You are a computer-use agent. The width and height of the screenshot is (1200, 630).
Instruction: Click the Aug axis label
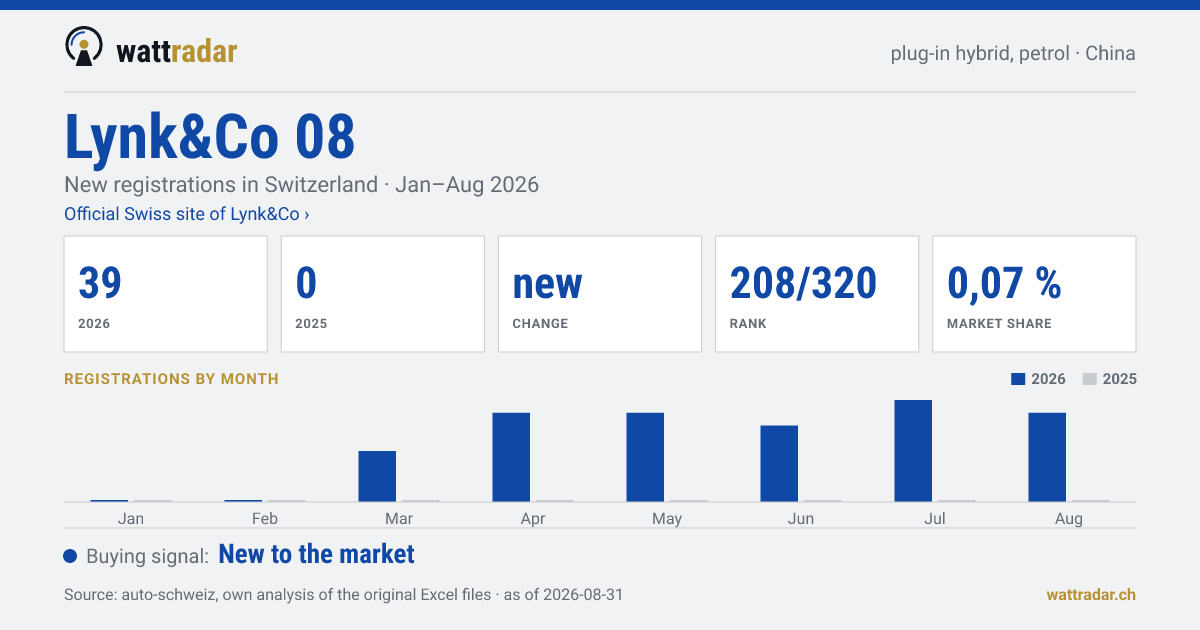1069,518
